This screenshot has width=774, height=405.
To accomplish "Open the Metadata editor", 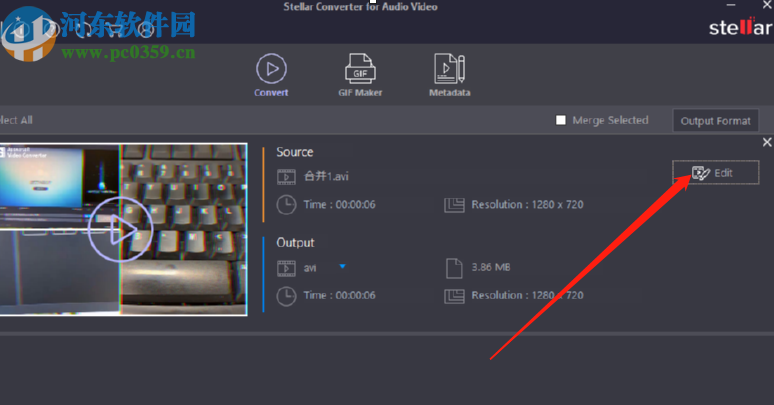I will point(449,75).
